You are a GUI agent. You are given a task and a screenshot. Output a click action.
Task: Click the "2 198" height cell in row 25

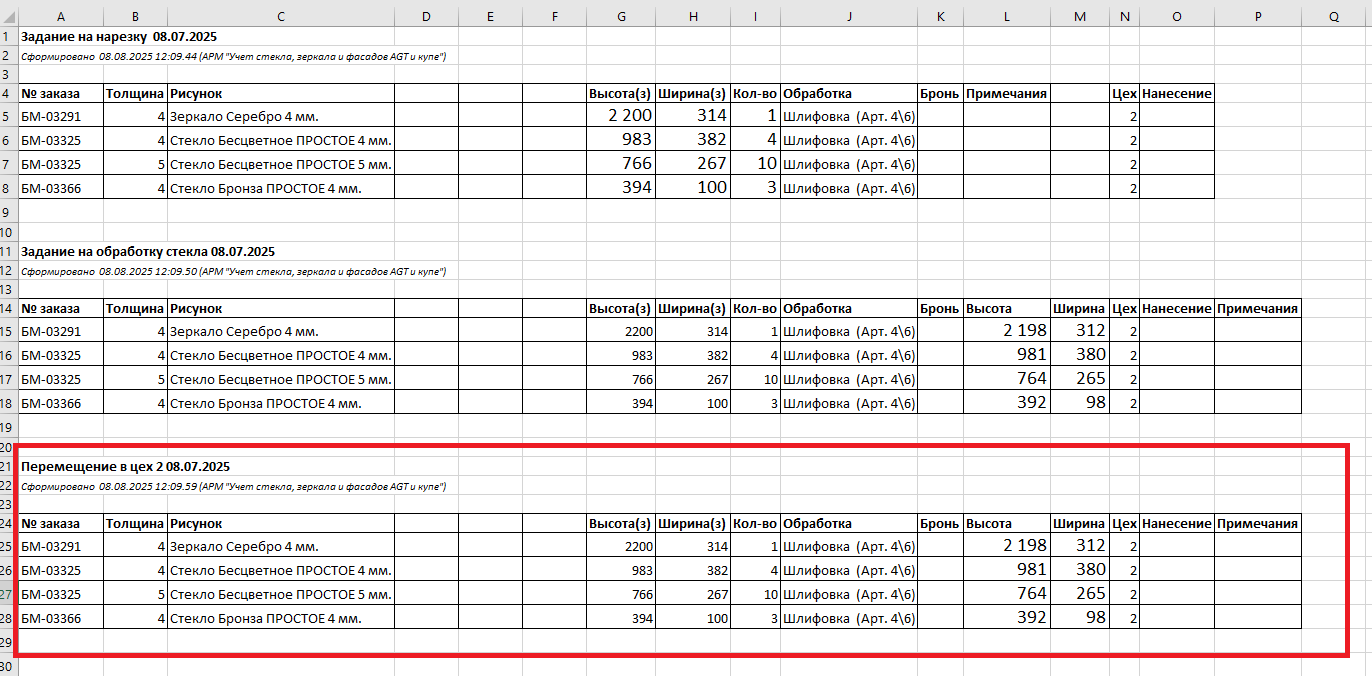(1006, 546)
